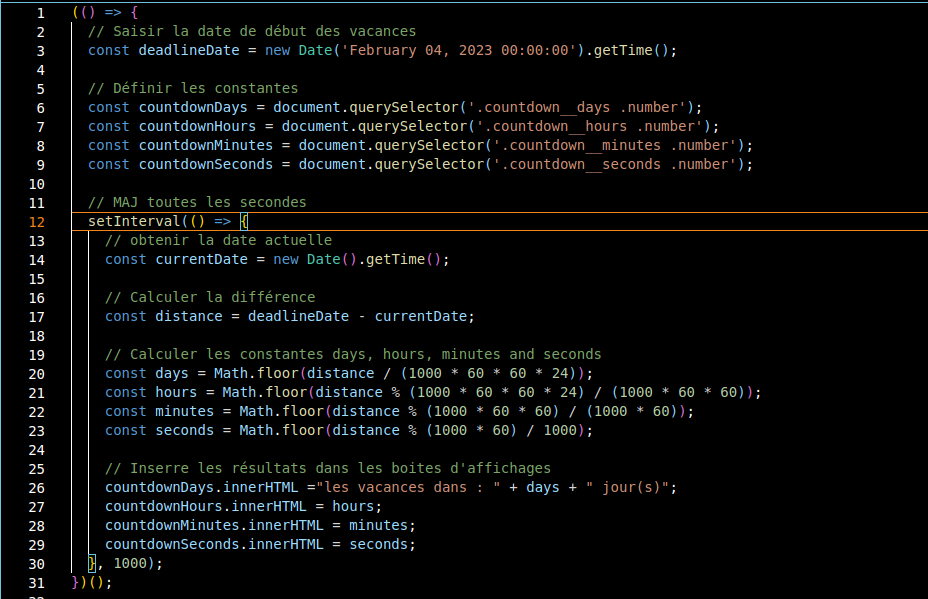Click countdownSeconds.innerHTML on line 29
928x599 pixels.
[x=214, y=544]
